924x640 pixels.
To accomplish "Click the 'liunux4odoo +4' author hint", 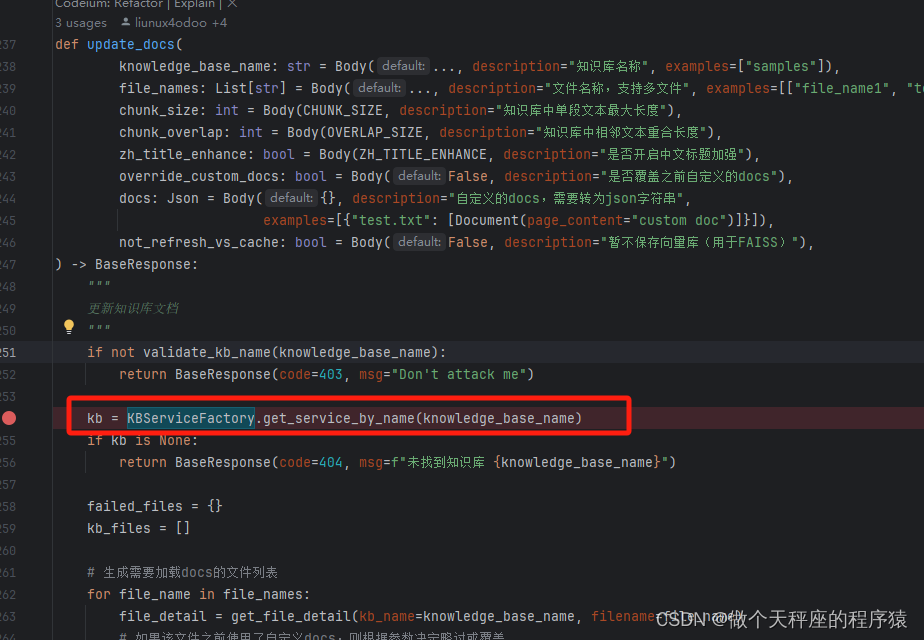I will (x=181, y=23).
